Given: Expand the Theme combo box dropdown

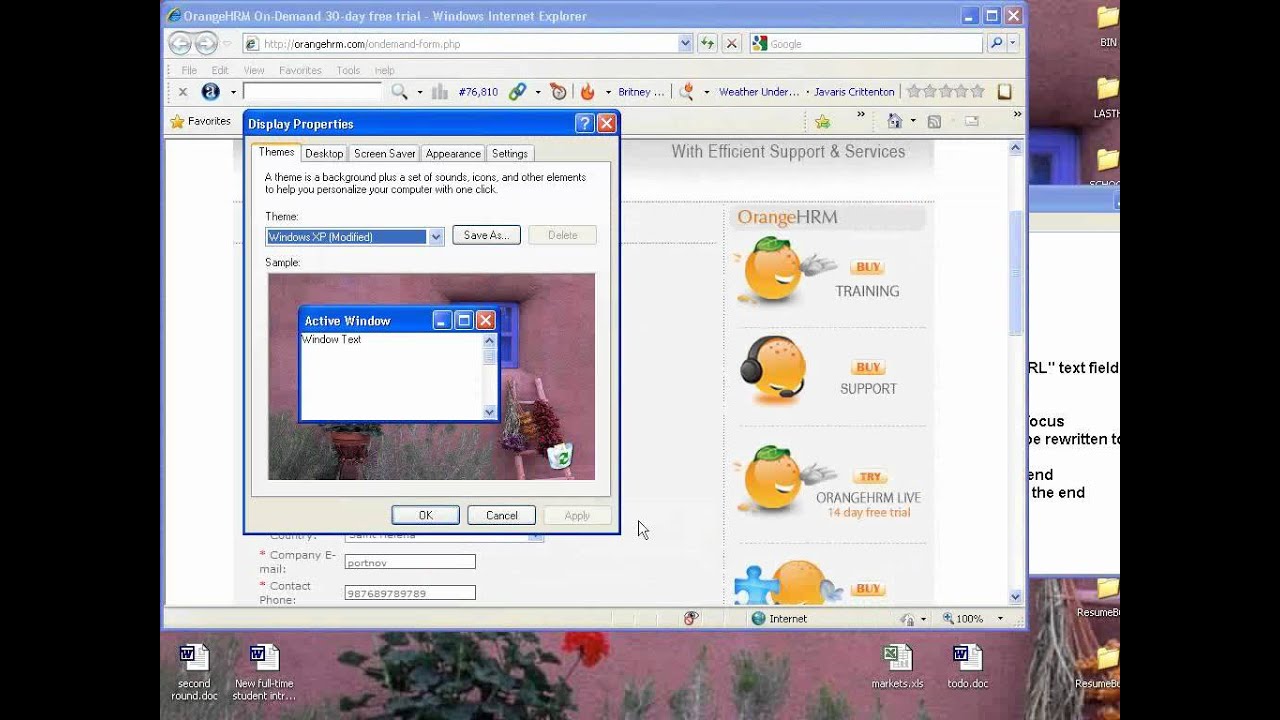Looking at the screenshot, I should tap(435, 237).
